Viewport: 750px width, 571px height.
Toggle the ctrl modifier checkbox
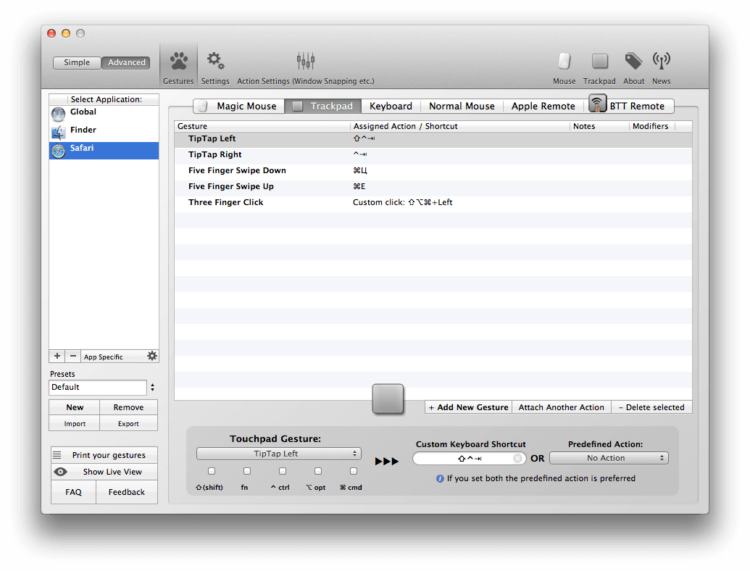coord(283,471)
